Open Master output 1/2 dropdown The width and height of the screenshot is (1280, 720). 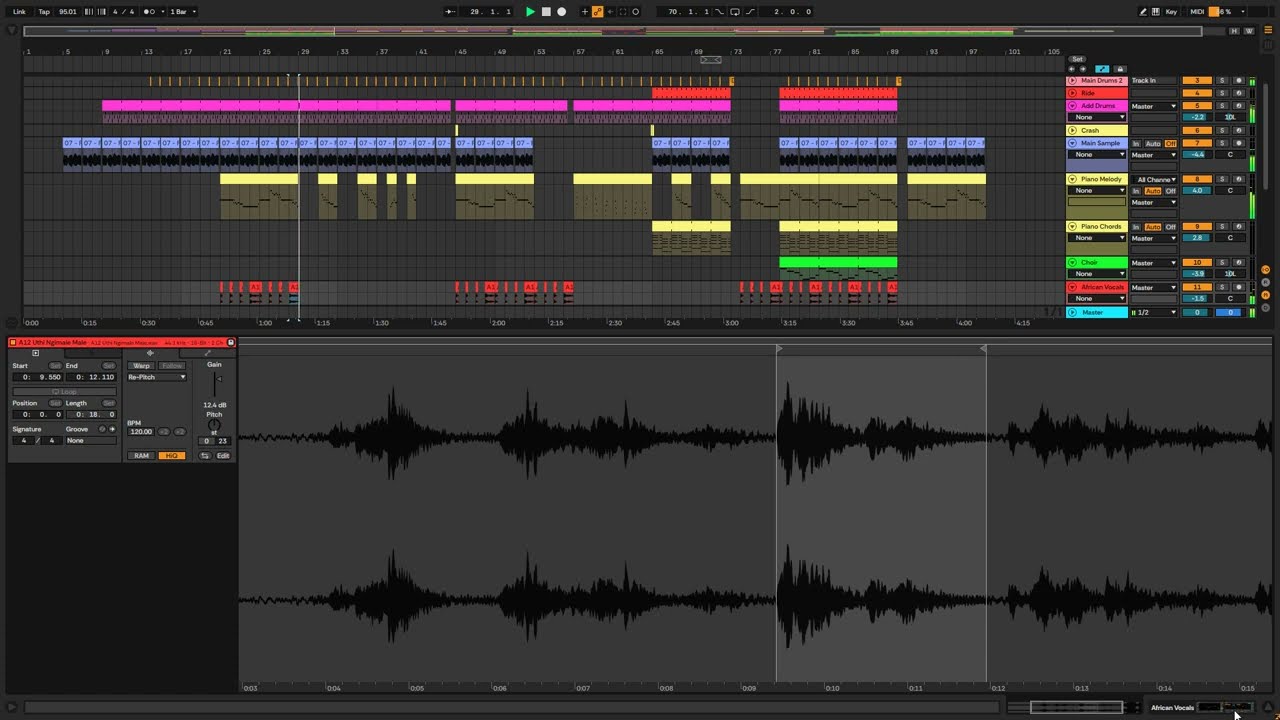pos(1154,312)
